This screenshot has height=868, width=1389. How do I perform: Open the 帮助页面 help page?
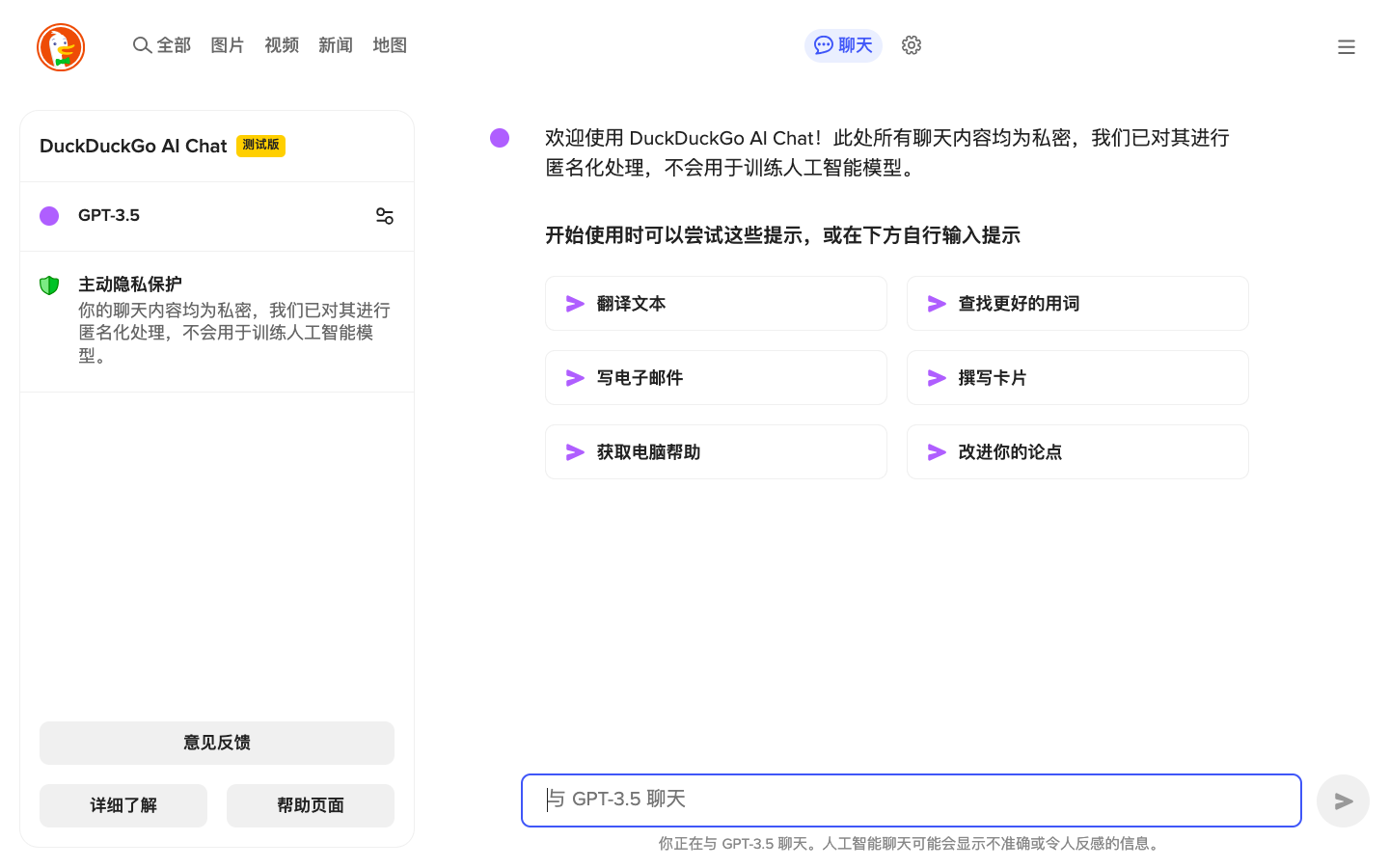(310, 805)
